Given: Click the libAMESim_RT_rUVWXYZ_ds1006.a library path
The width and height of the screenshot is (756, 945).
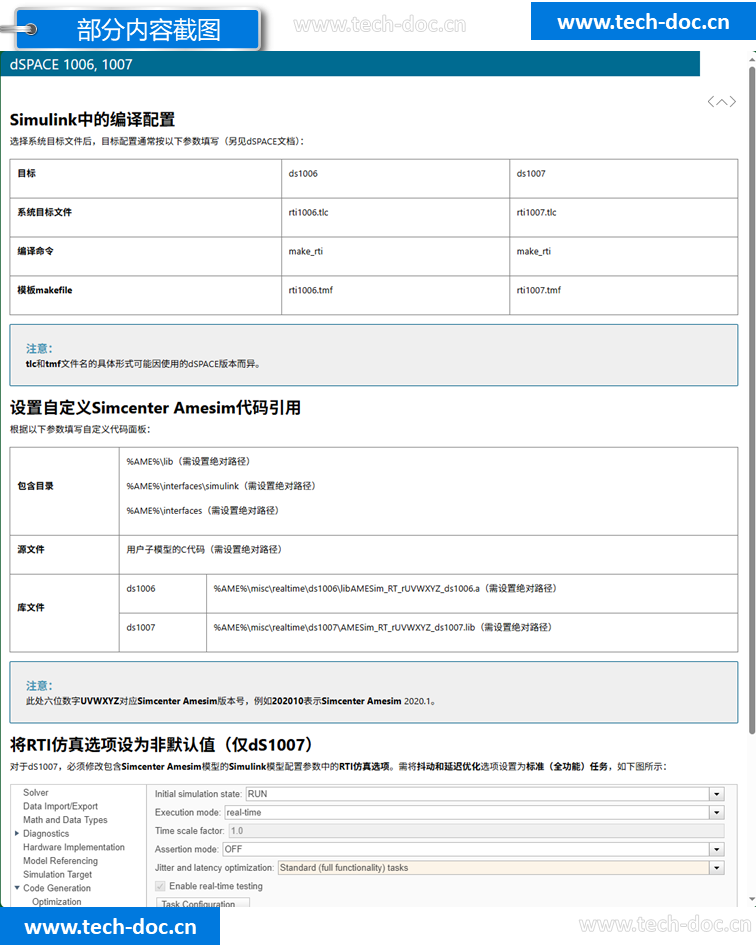Looking at the screenshot, I should (x=385, y=588).
